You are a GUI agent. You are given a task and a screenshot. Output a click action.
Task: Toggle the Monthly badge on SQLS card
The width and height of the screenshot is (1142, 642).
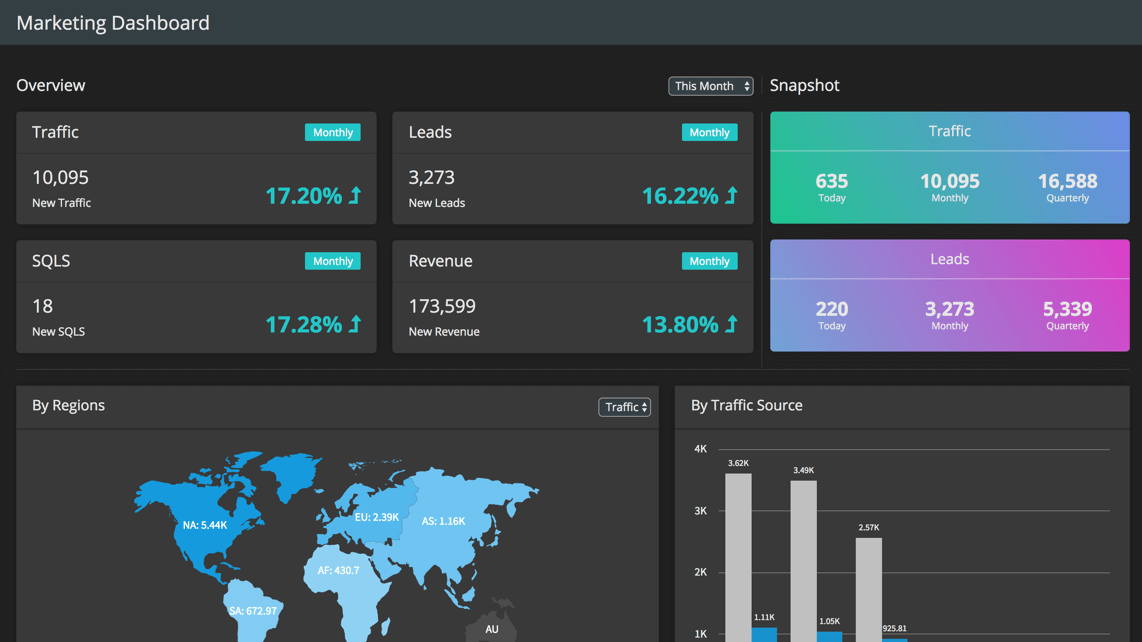tap(333, 261)
